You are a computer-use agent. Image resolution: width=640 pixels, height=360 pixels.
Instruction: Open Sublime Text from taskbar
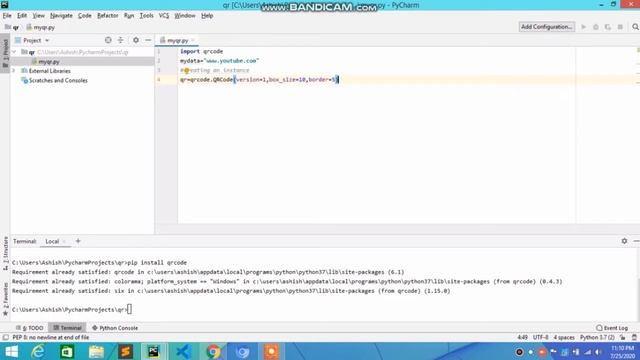[126, 351]
